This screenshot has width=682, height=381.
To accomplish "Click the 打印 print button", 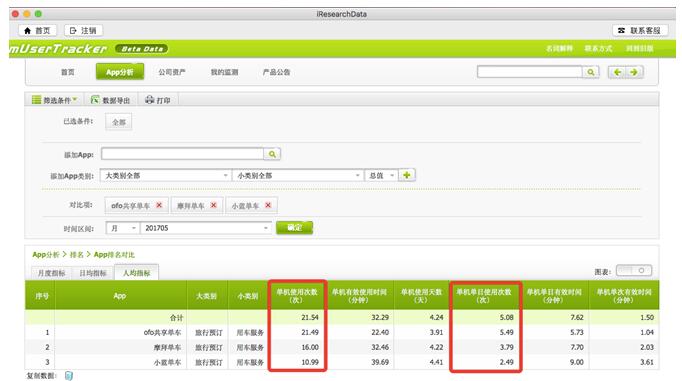I will (157, 100).
